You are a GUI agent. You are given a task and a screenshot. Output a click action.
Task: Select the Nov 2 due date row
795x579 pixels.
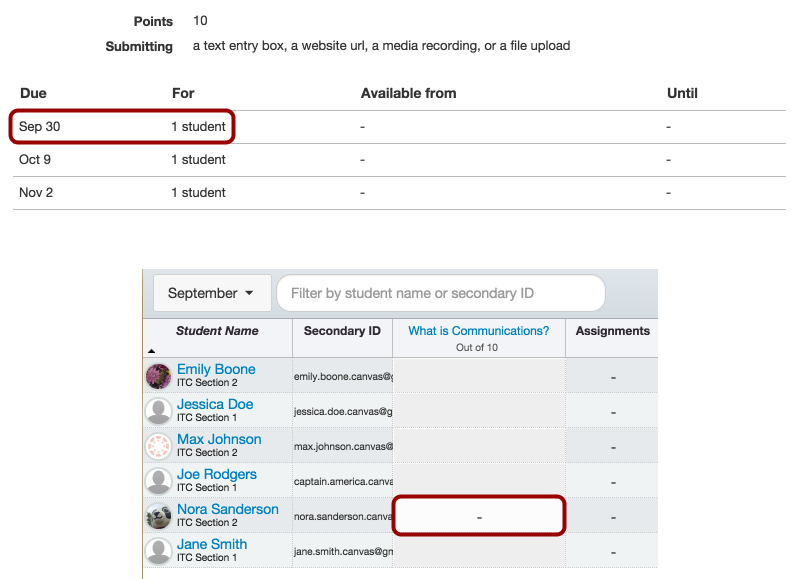[400, 193]
